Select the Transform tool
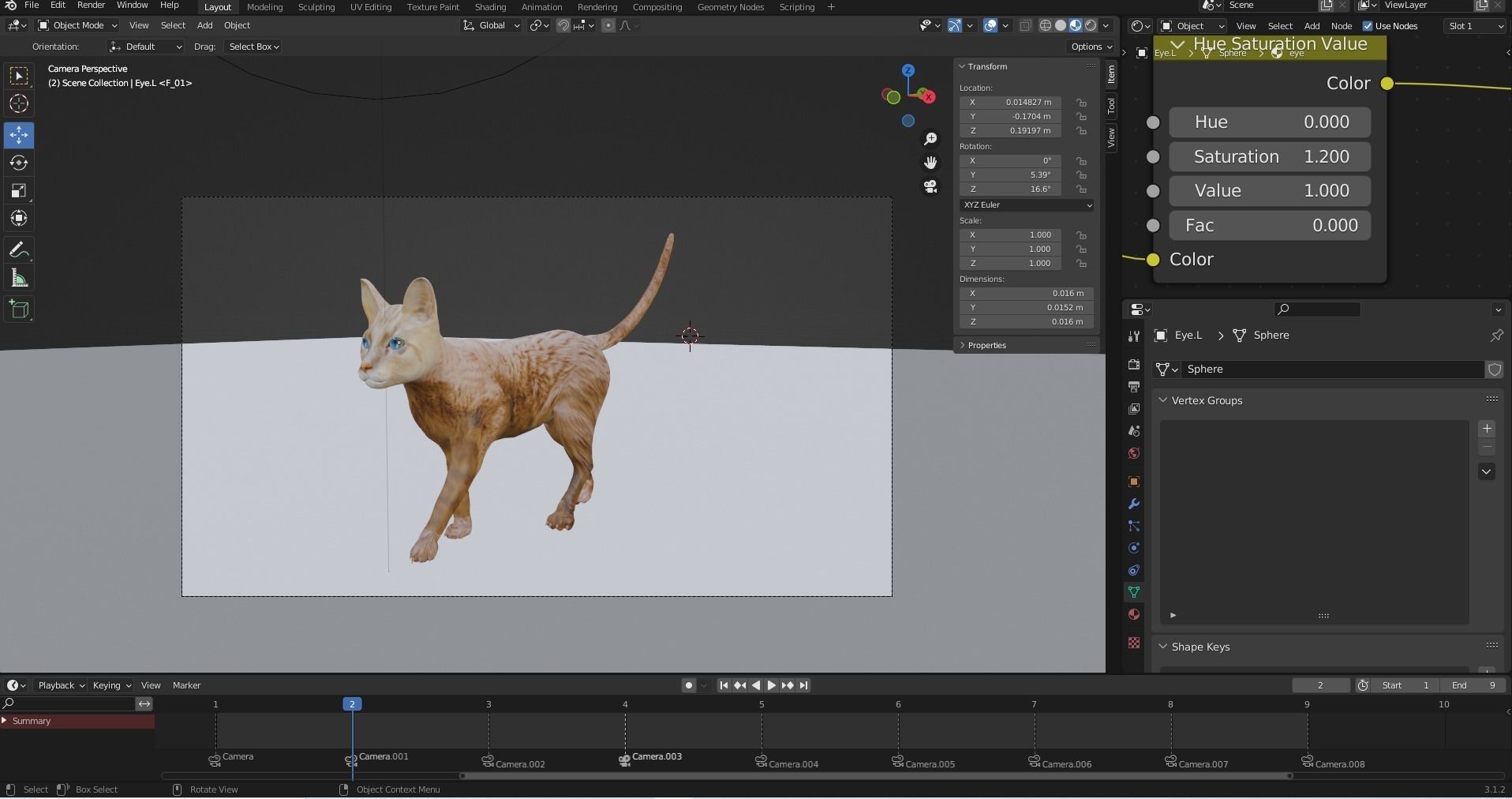The width and height of the screenshot is (1512, 799). [x=19, y=218]
